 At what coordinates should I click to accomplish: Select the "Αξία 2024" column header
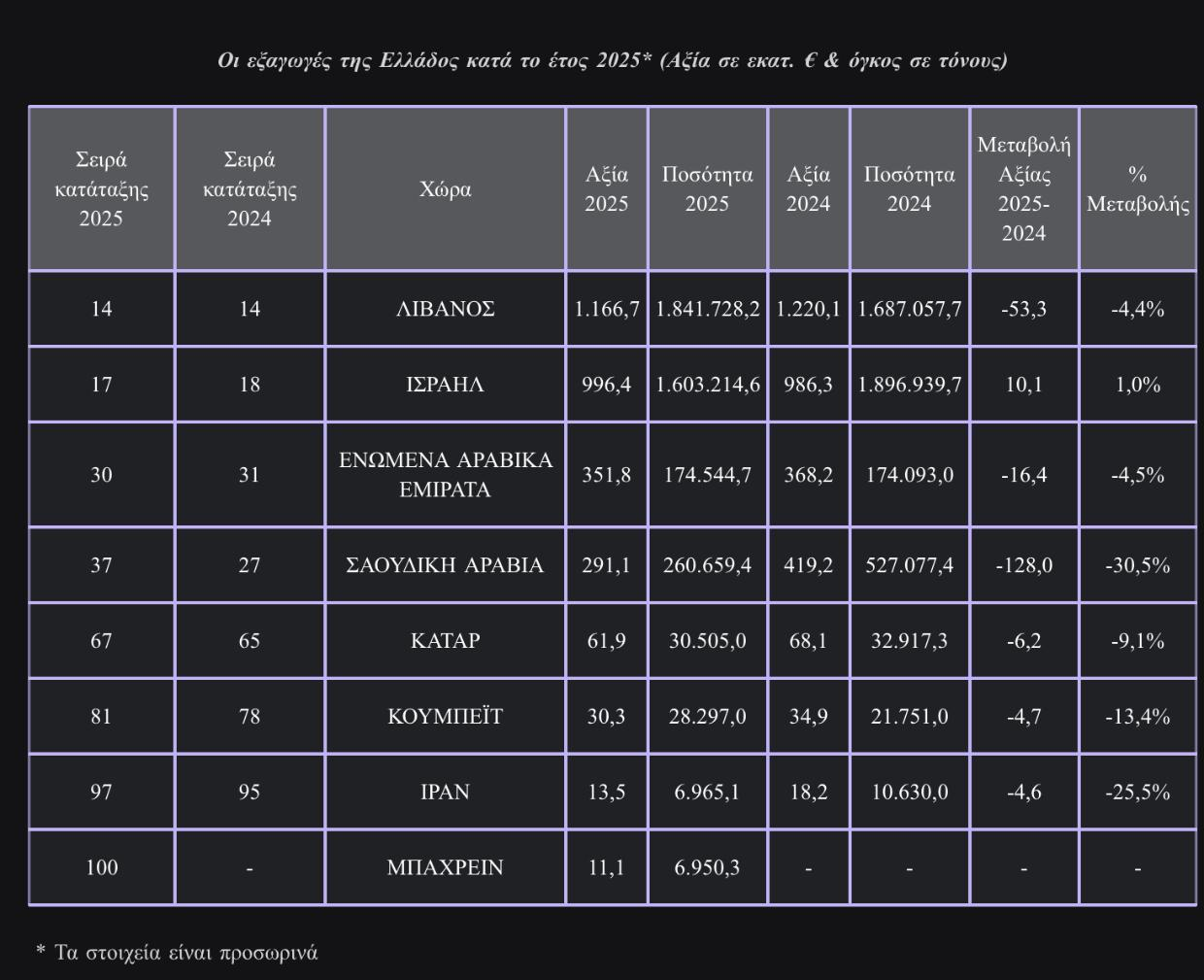pos(808,188)
